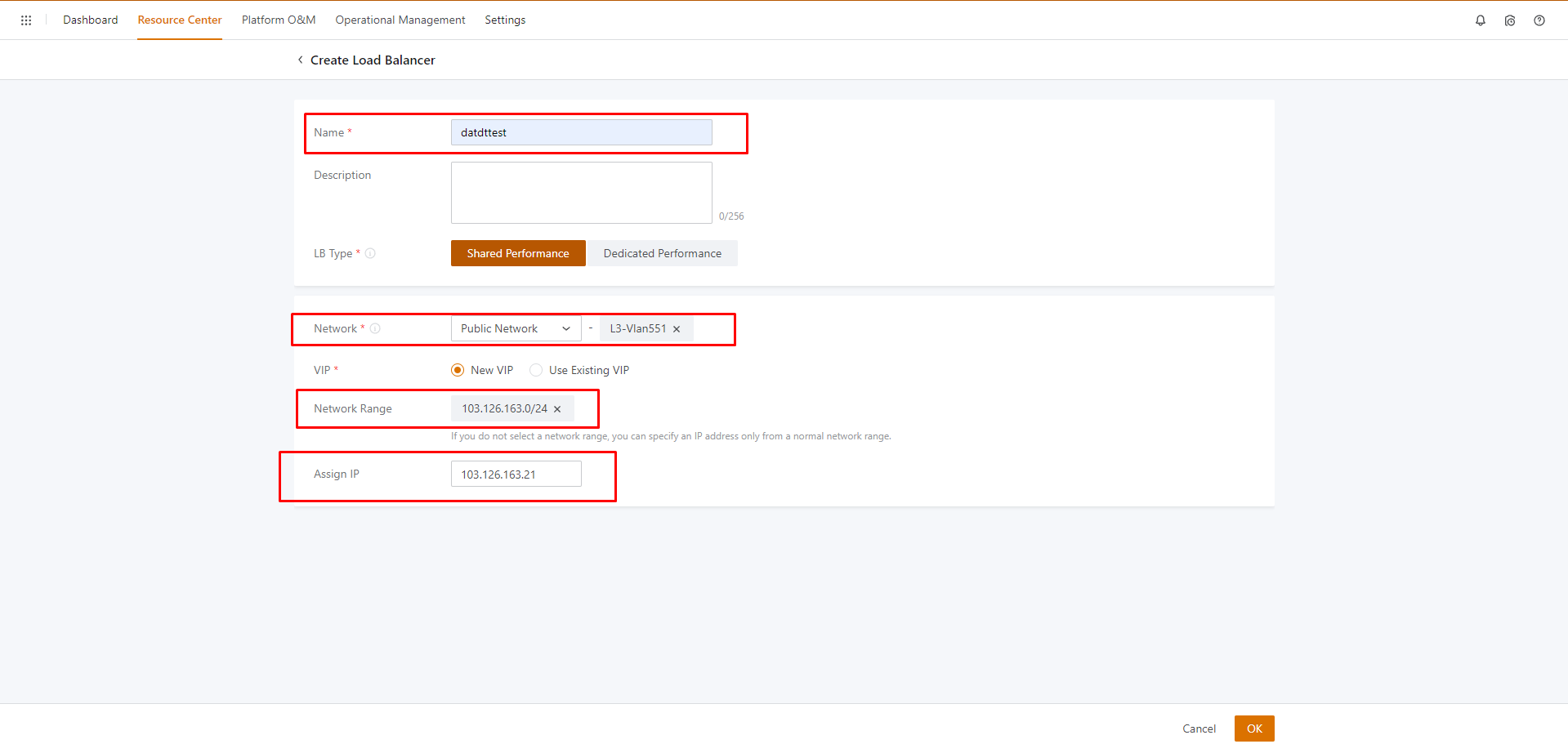Screen dimensions: 1568x753
Task: Click into the Description text area
Action: [581, 193]
